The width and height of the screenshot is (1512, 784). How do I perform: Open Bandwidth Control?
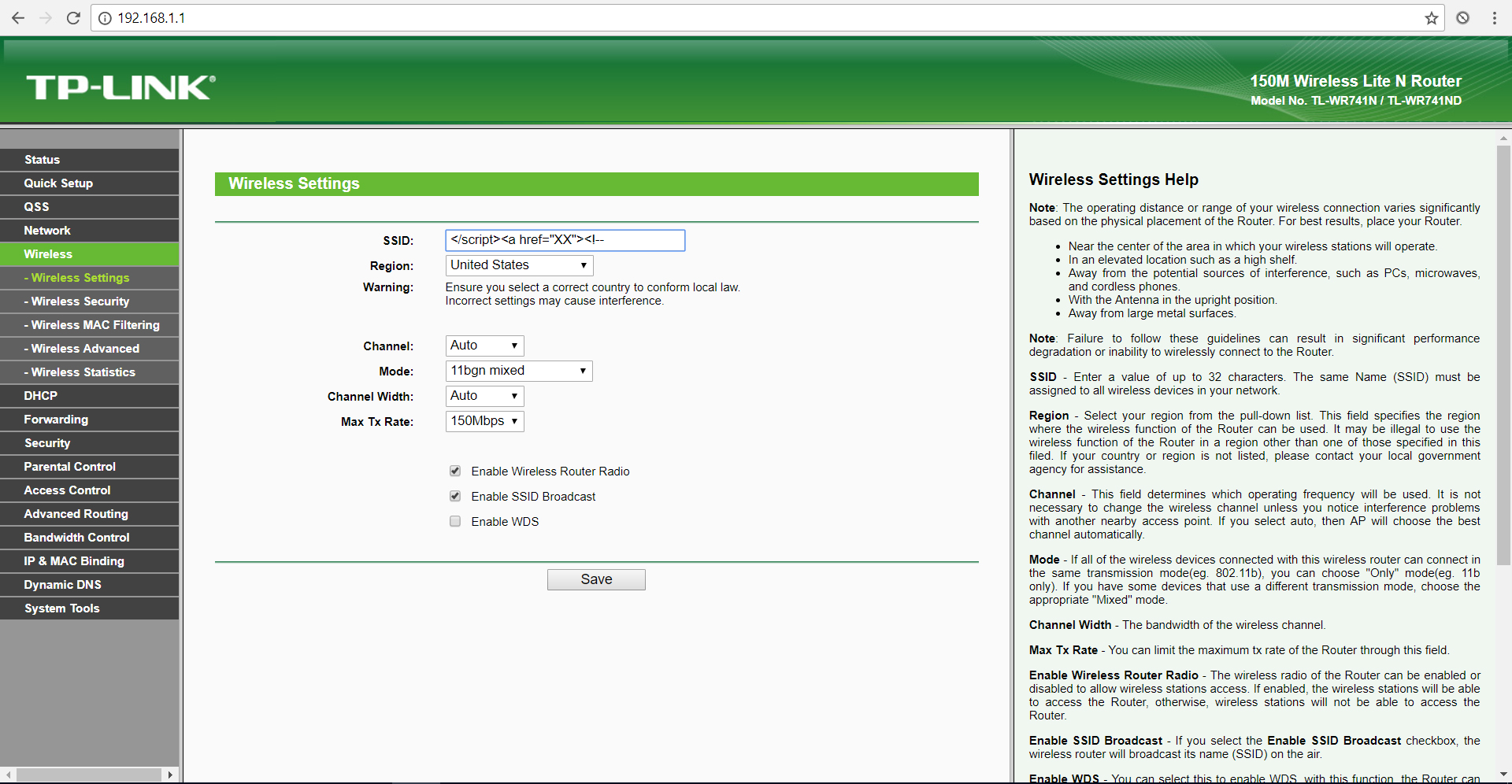tap(90, 538)
